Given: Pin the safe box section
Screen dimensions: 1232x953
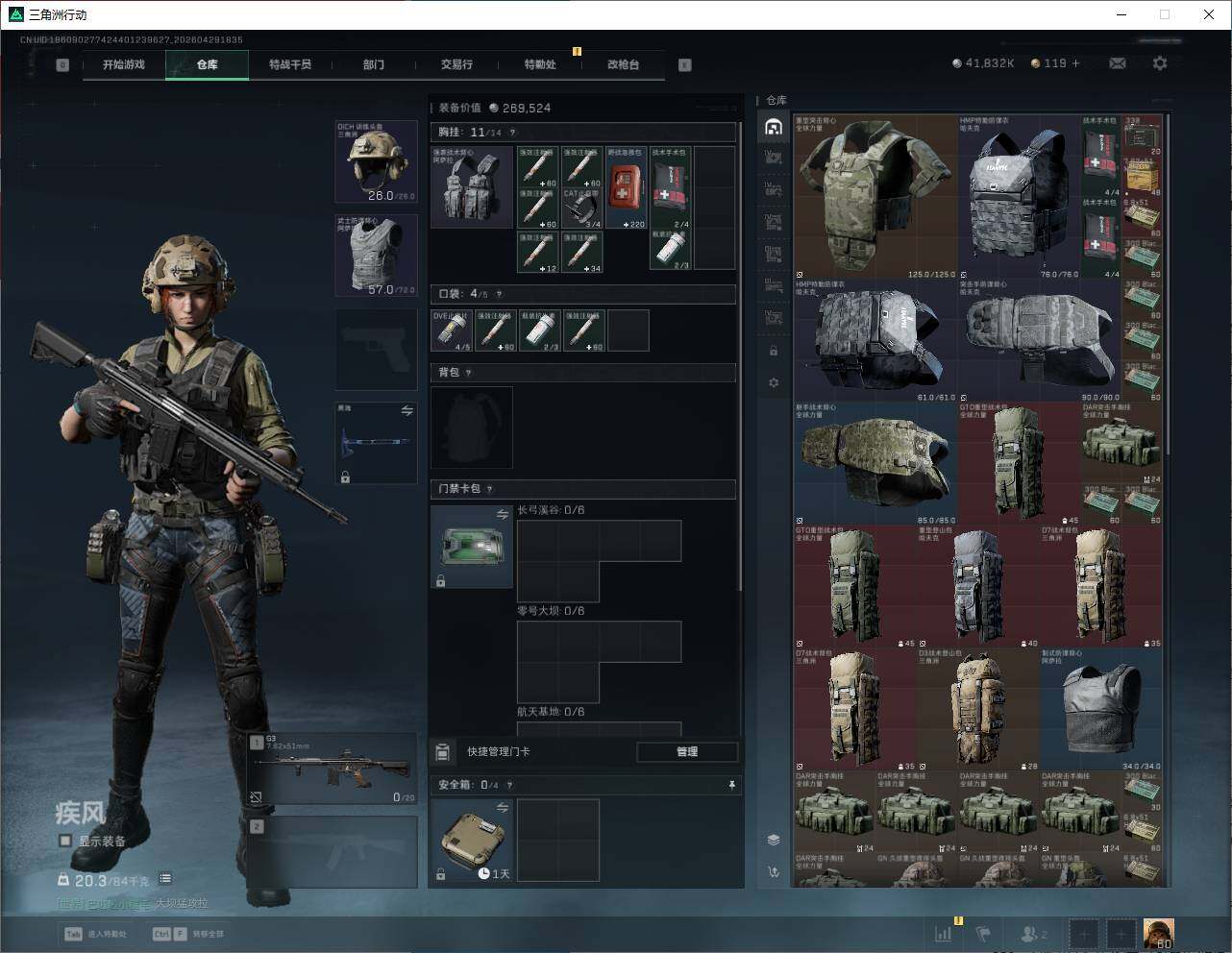Looking at the screenshot, I should point(731,785).
